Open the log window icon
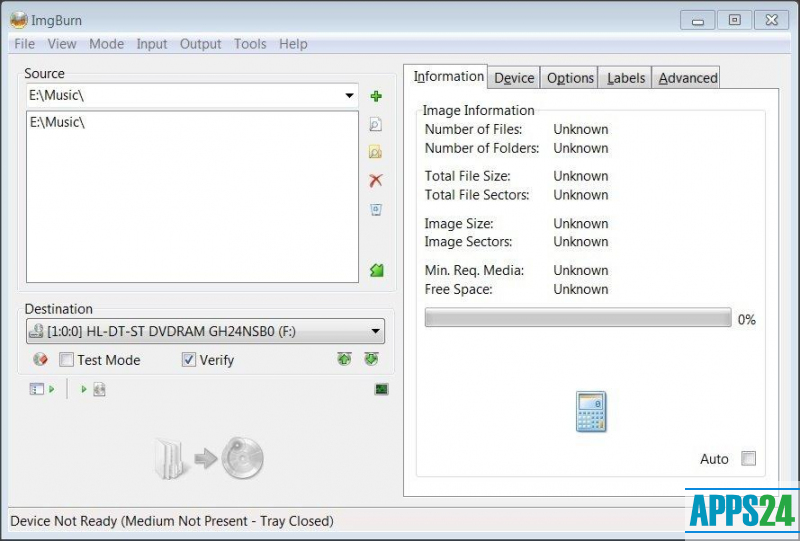The width and height of the screenshot is (800, 541). tap(381, 389)
